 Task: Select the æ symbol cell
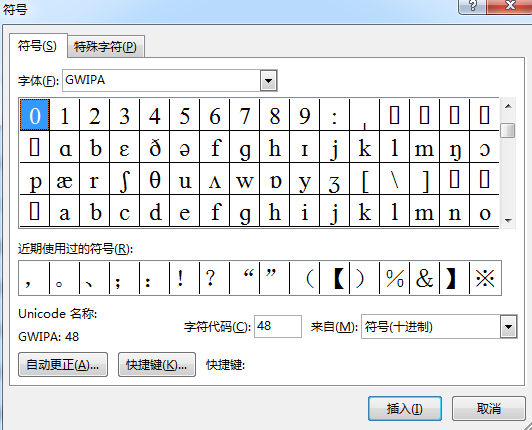pos(64,179)
